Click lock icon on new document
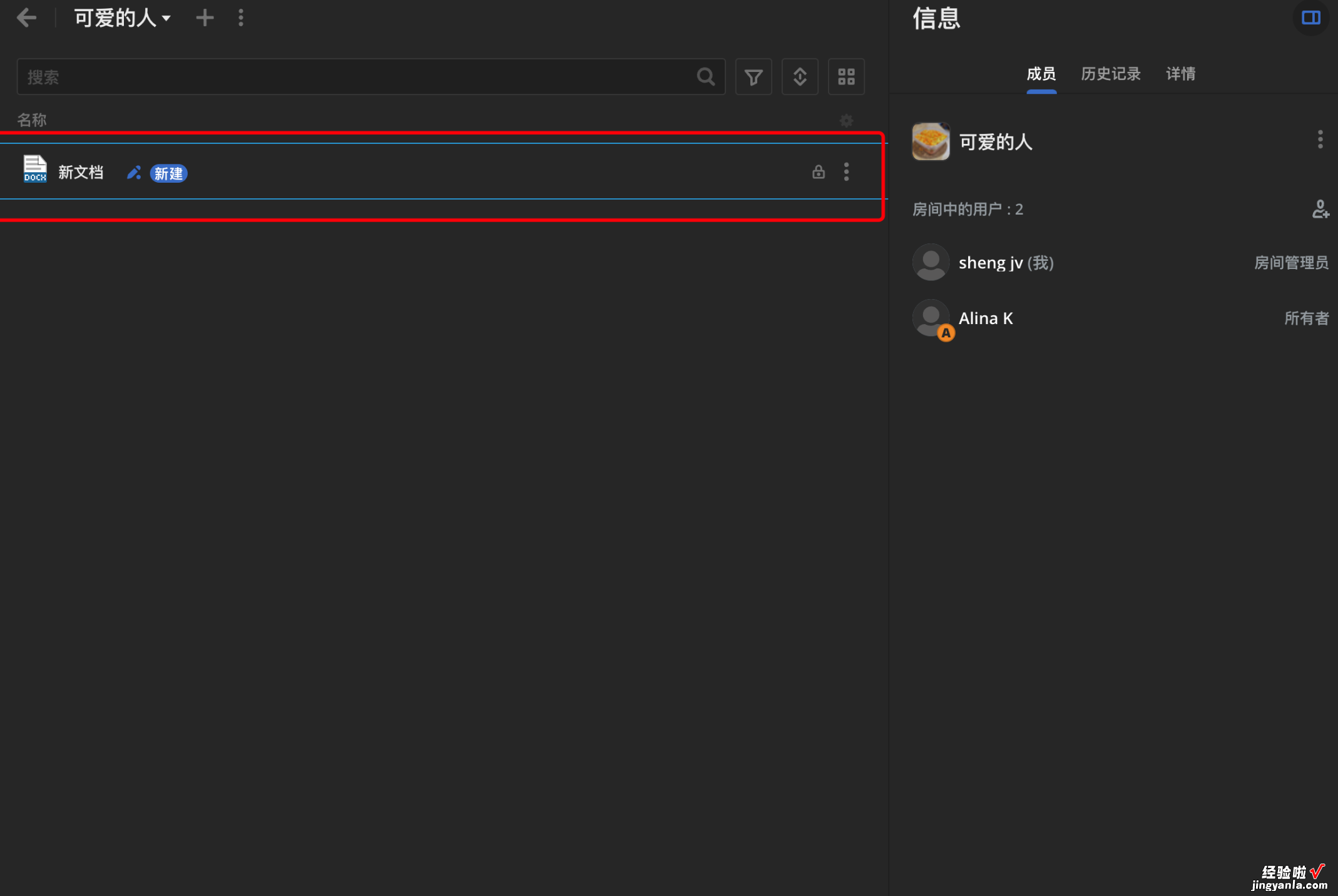This screenshot has width=1338, height=896. point(818,172)
